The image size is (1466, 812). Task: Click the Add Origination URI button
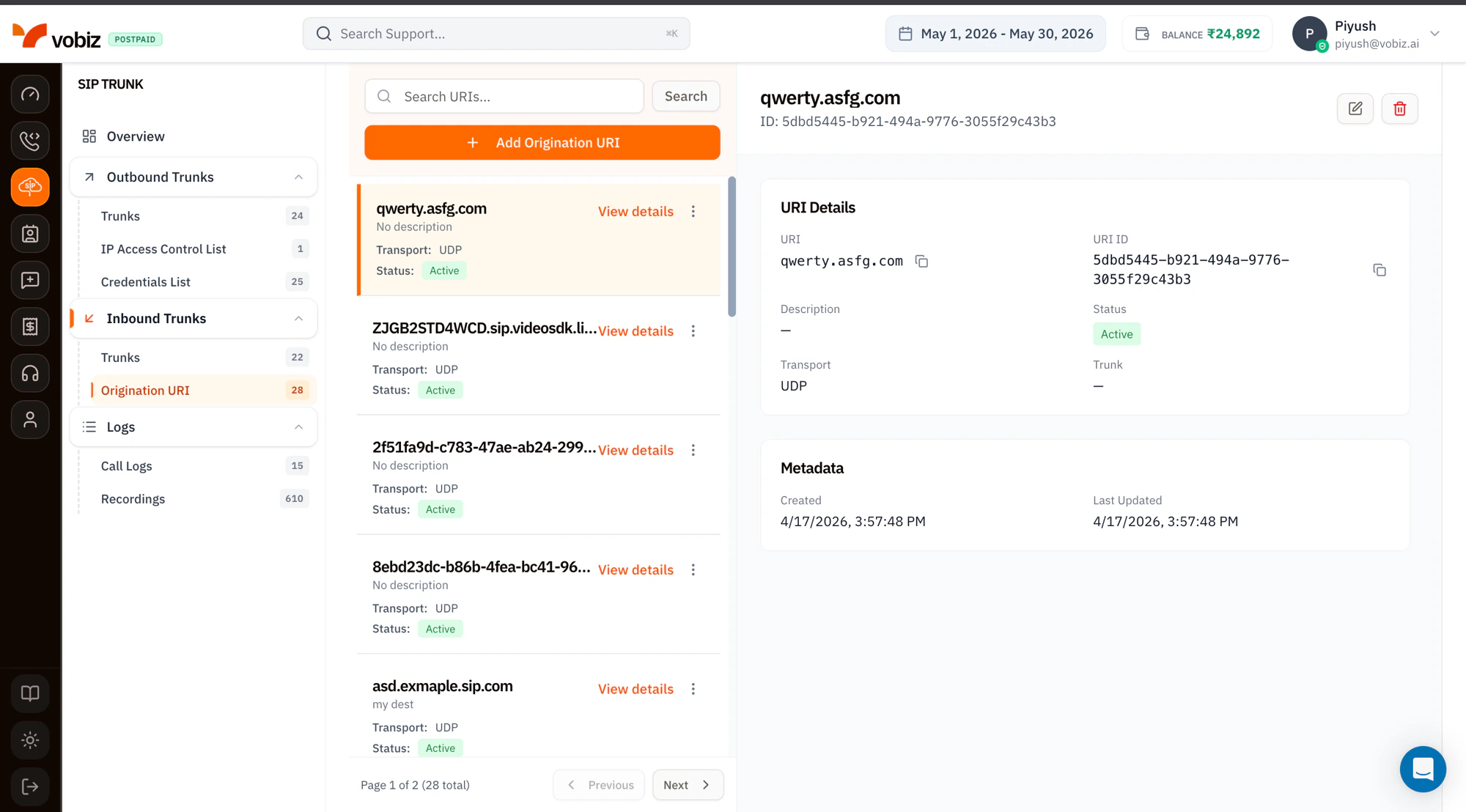(542, 142)
